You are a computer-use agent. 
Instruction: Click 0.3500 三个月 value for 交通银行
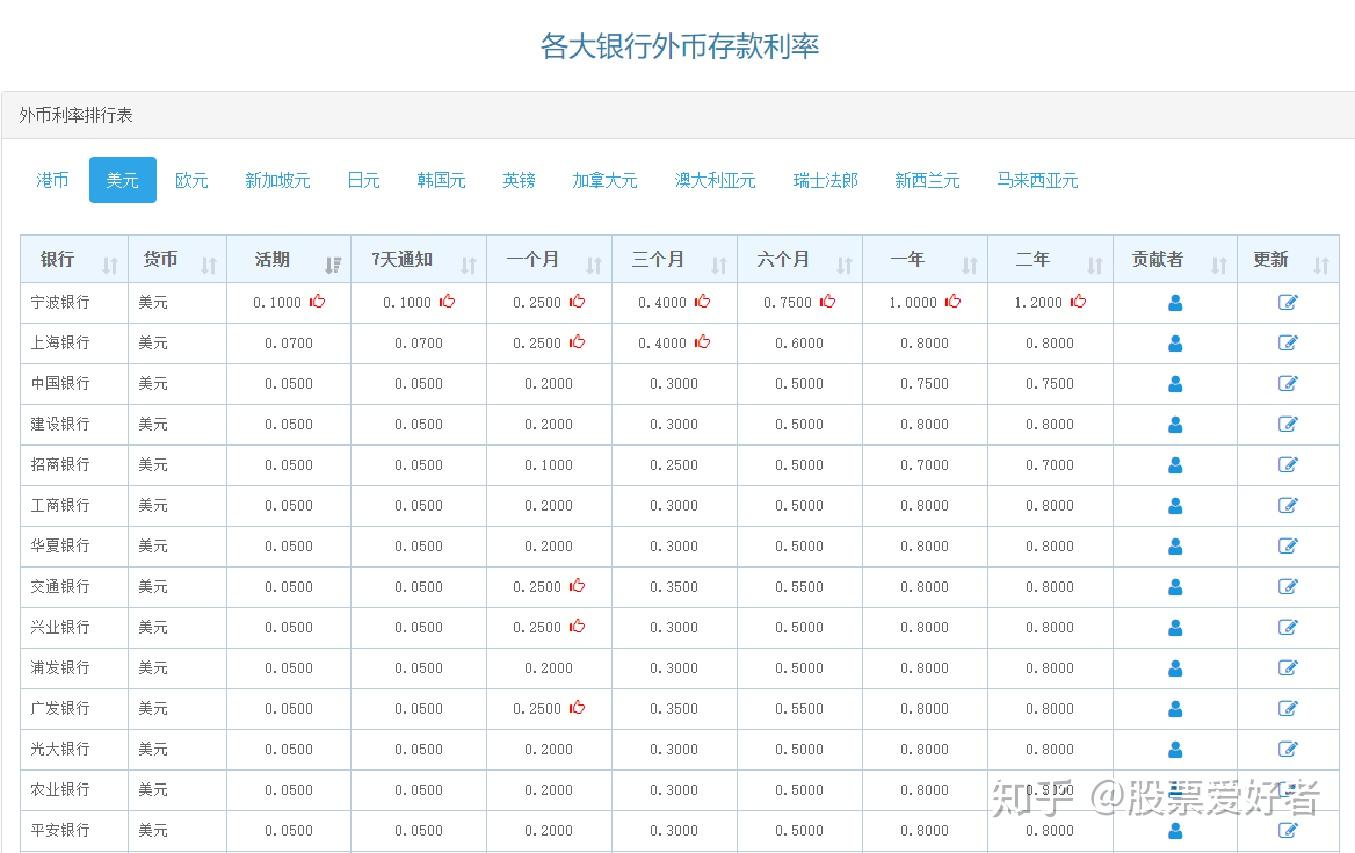[x=674, y=587]
